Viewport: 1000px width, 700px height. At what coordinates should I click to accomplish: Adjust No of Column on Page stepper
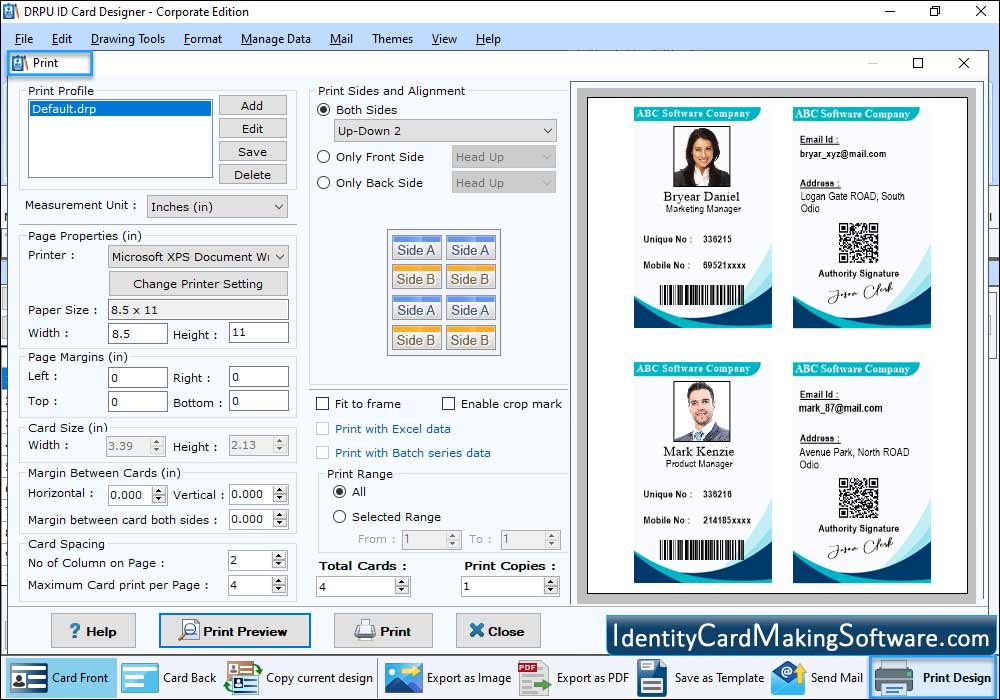(279, 560)
